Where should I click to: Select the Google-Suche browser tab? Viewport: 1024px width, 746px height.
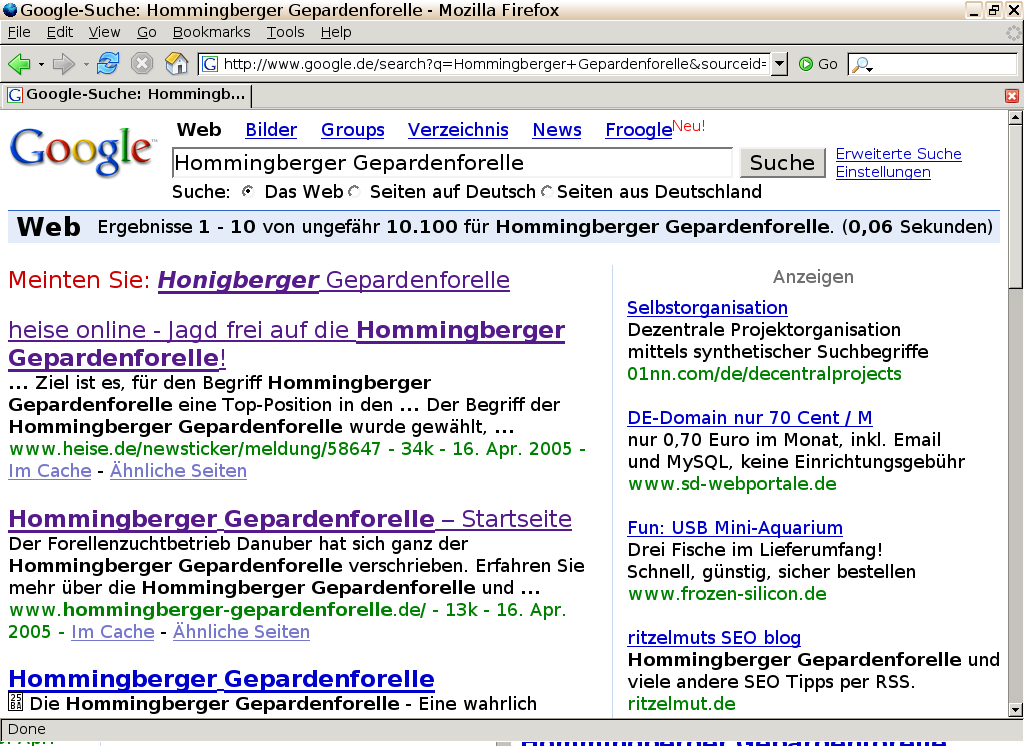tap(127, 95)
